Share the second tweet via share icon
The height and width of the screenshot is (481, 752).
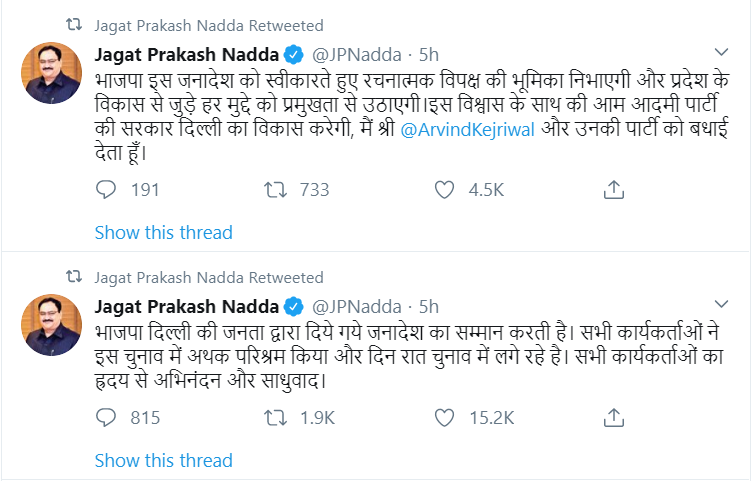[x=615, y=418]
